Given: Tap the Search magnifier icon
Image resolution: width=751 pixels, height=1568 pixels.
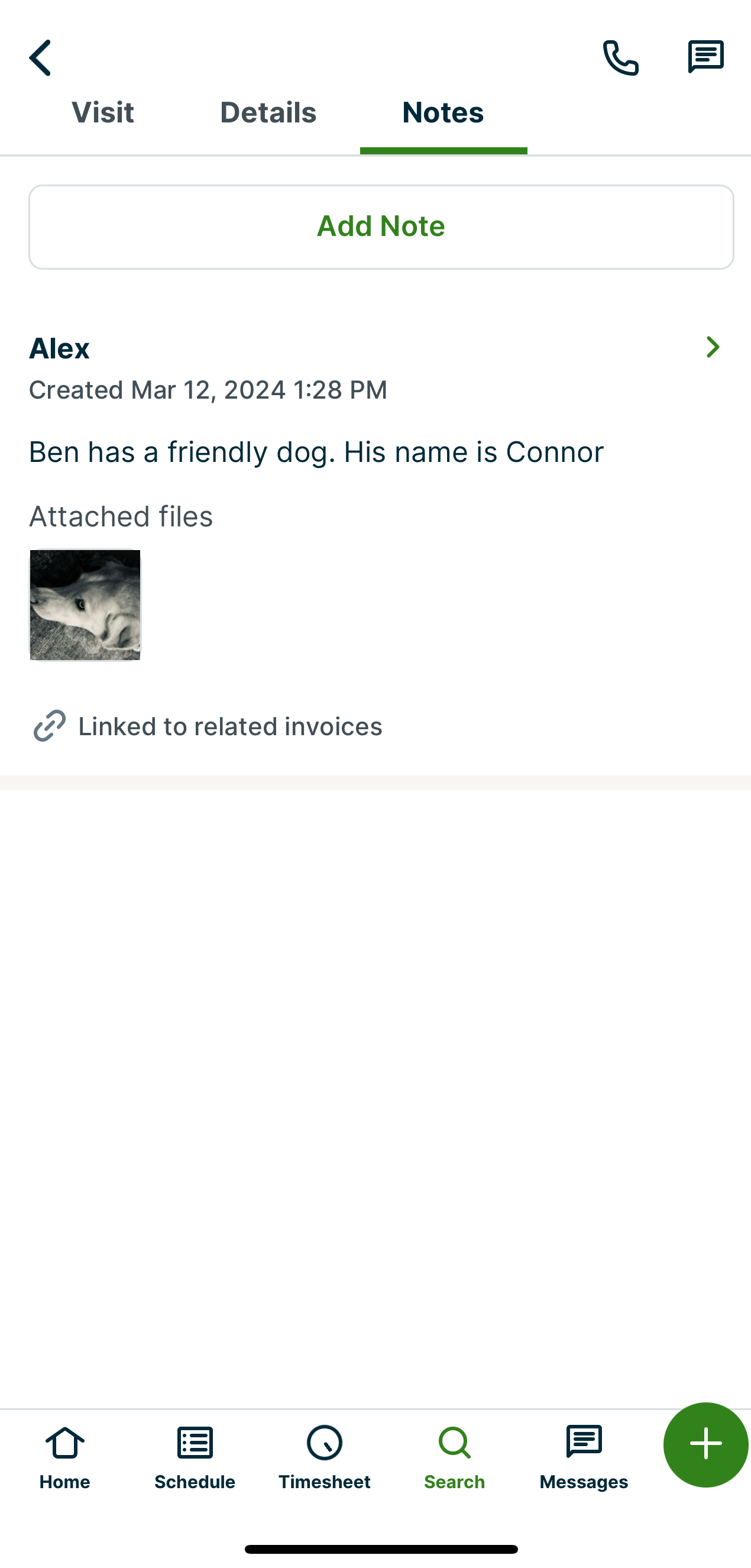Looking at the screenshot, I should [x=455, y=1443].
